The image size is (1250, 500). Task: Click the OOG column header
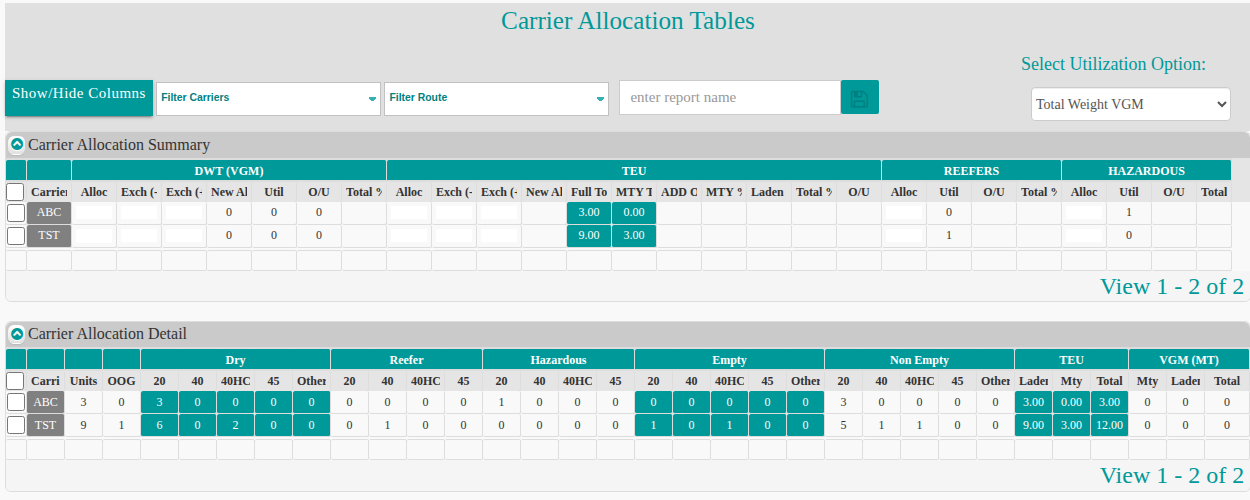click(x=122, y=381)
